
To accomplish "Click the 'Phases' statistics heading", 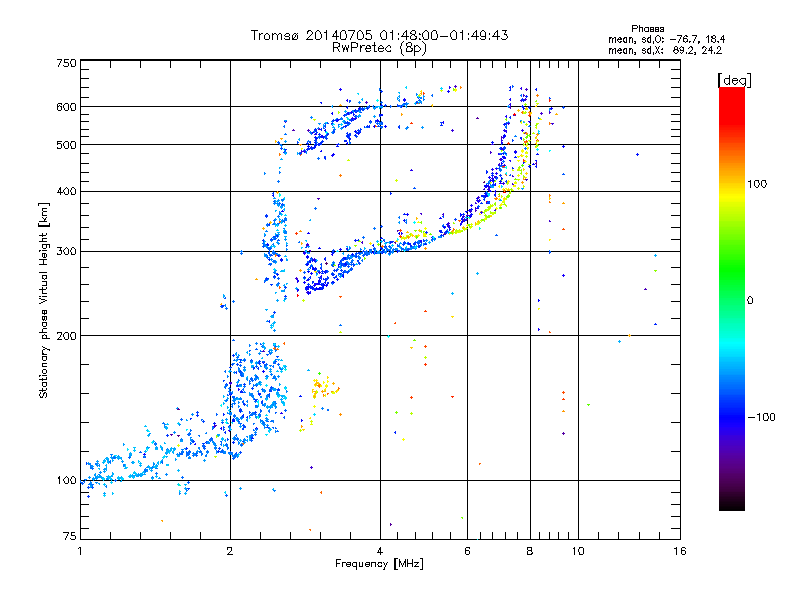I will [647, 29].
